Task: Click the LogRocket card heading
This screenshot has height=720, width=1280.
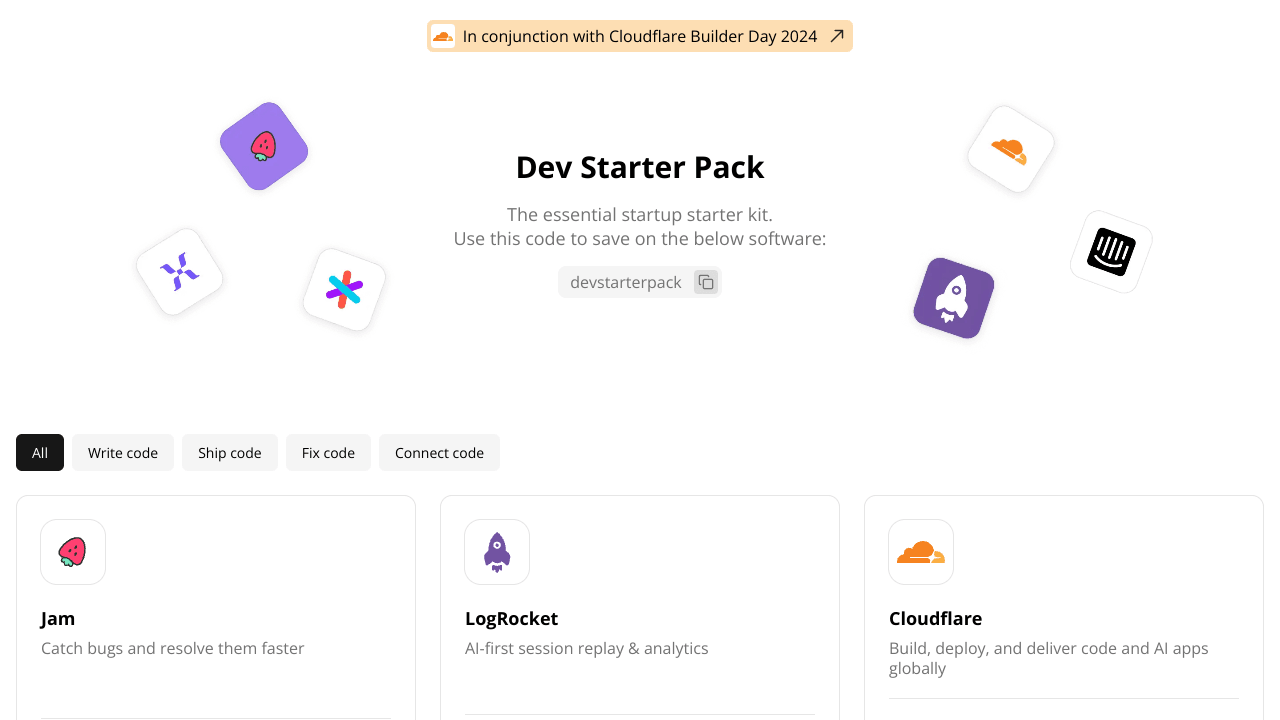Action: (x=511, y=618)
